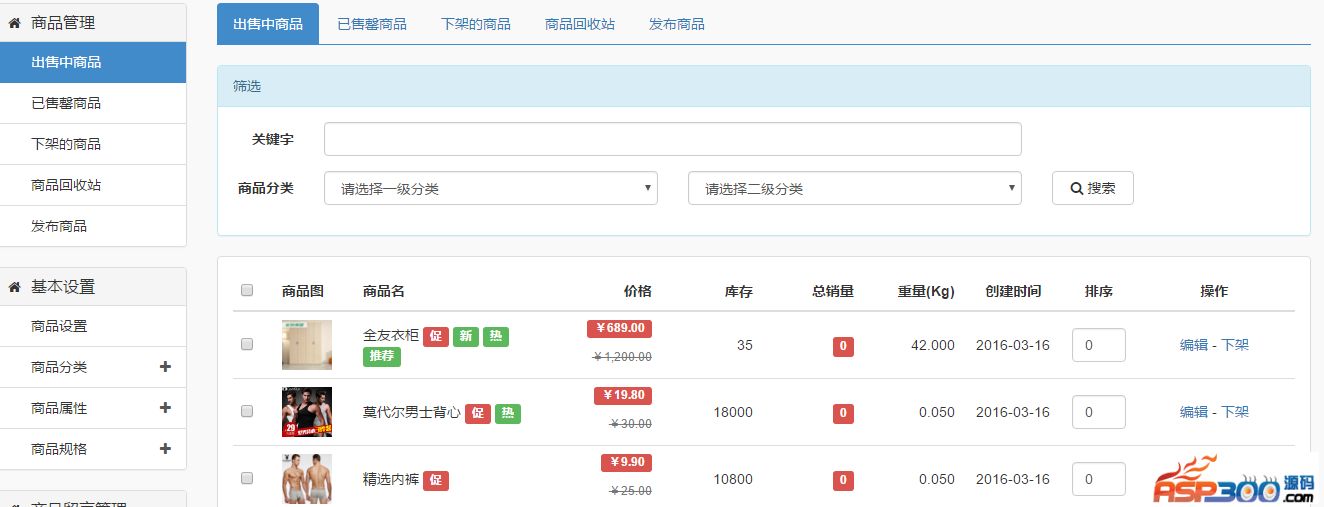Click the 新 badge on 全友衣柜

tap(466, 336)
